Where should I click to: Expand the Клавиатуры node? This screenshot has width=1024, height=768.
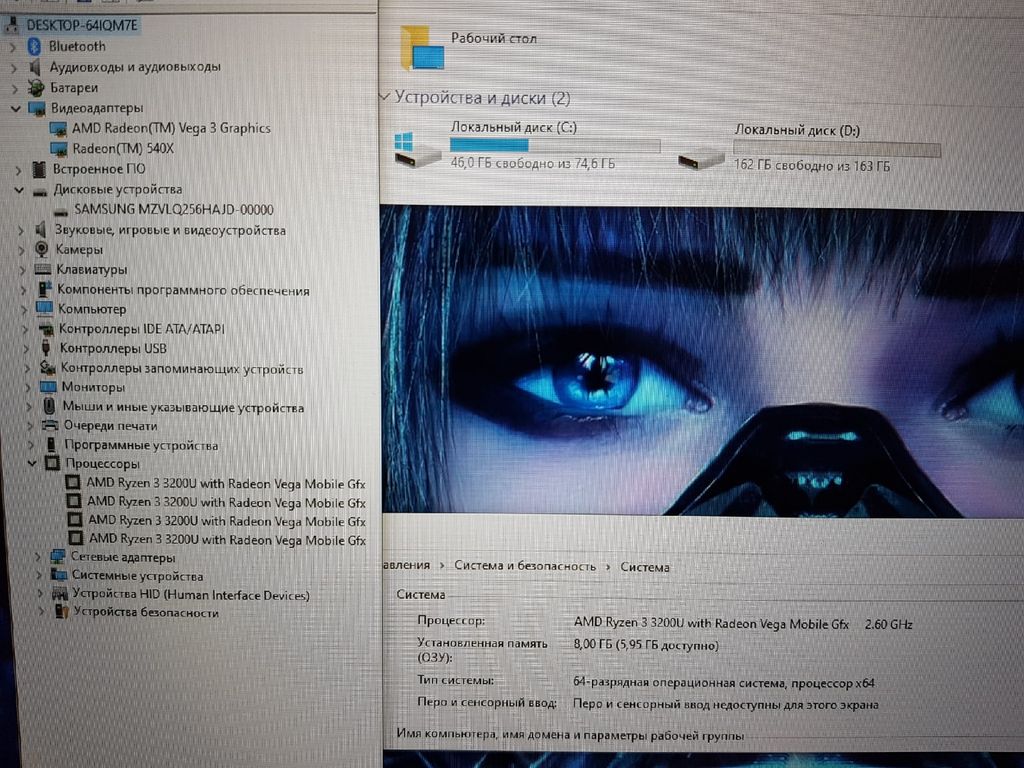pyautogui.click(x=23, y=270)
